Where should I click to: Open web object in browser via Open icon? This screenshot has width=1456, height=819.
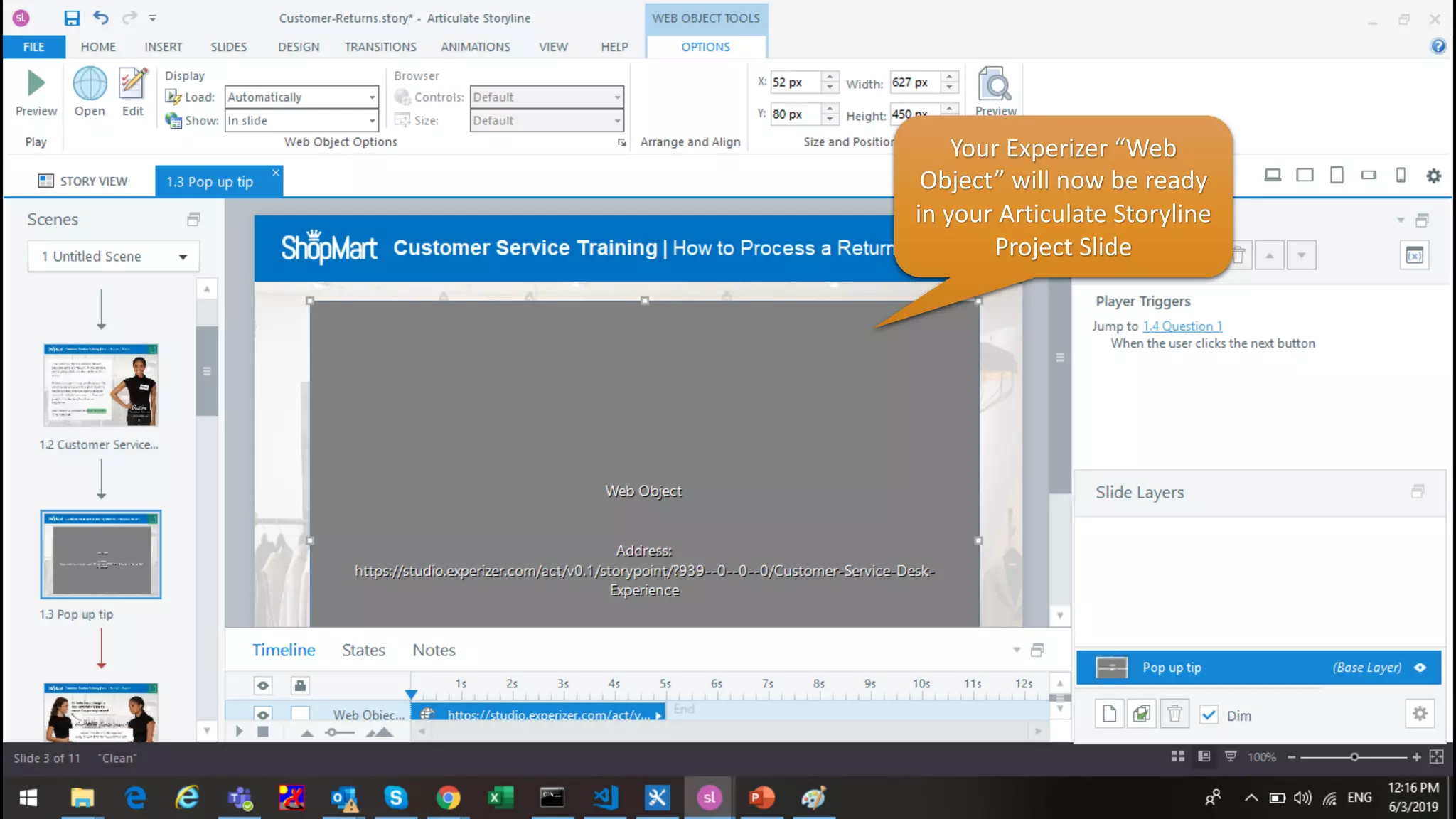click(90, 84)
